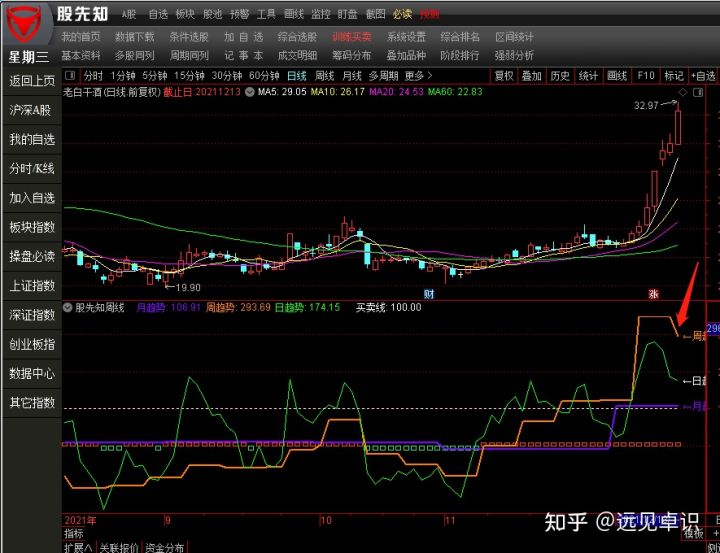
Task: Open 记事本
Action: [x=244, y=56]
